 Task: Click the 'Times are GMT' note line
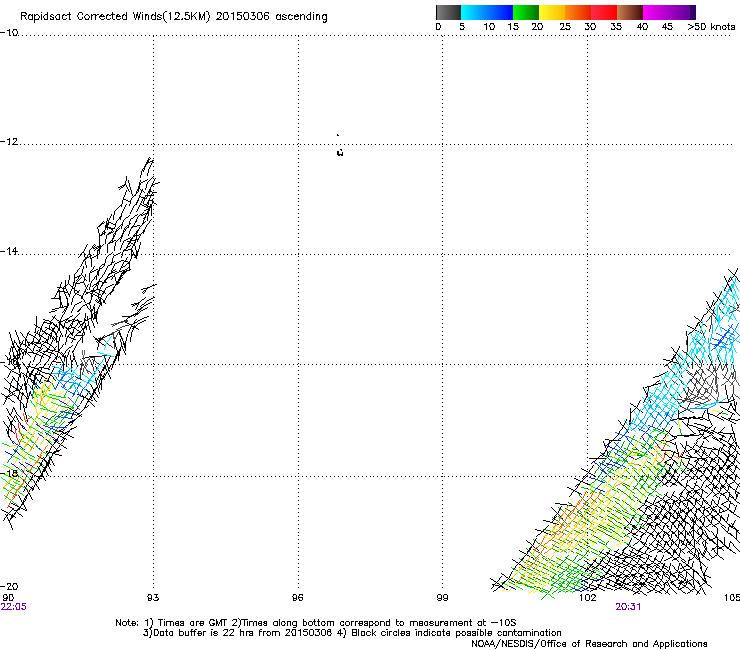[x=316, y=623]
